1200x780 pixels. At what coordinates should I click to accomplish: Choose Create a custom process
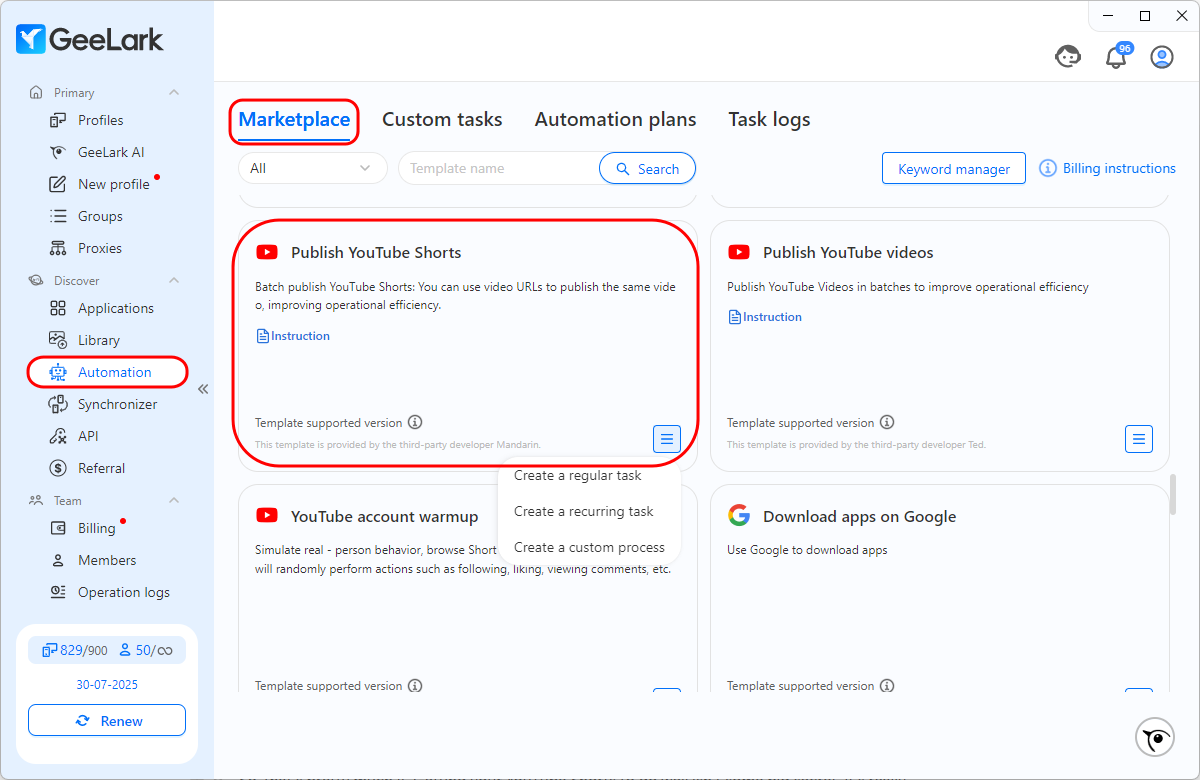(589, 547)
